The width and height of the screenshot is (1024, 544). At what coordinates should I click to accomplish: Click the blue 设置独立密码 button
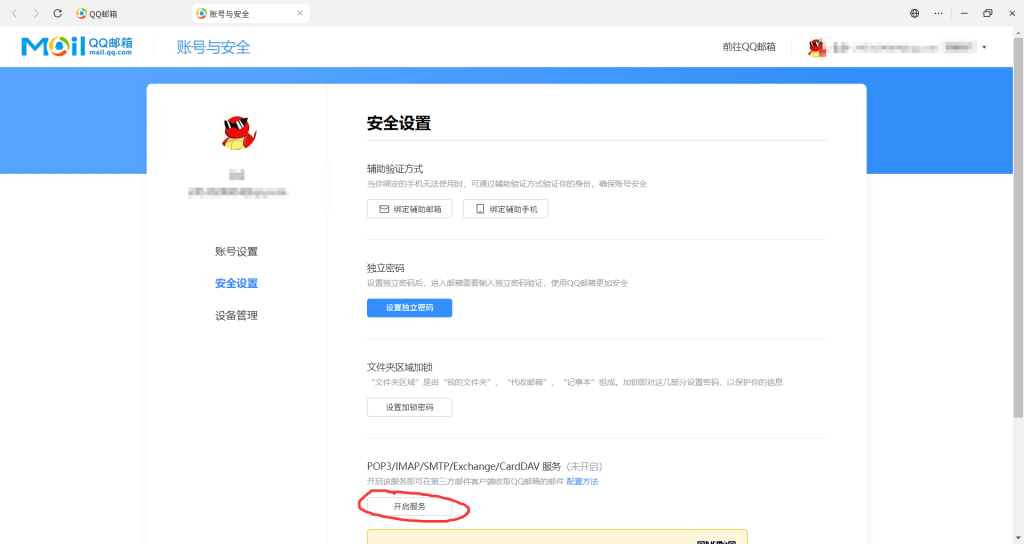(409, 308)
